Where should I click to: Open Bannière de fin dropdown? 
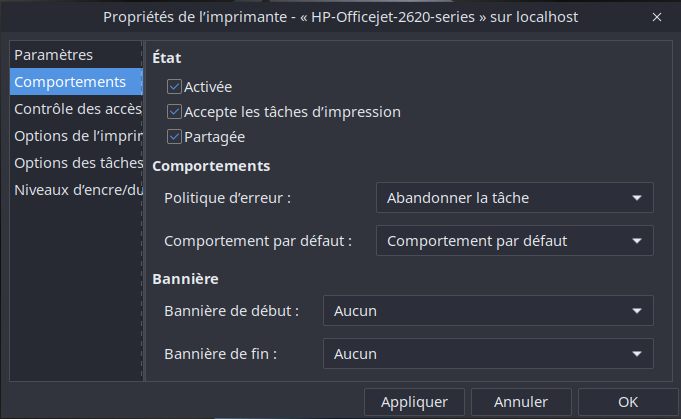click(x=487, y=354)
